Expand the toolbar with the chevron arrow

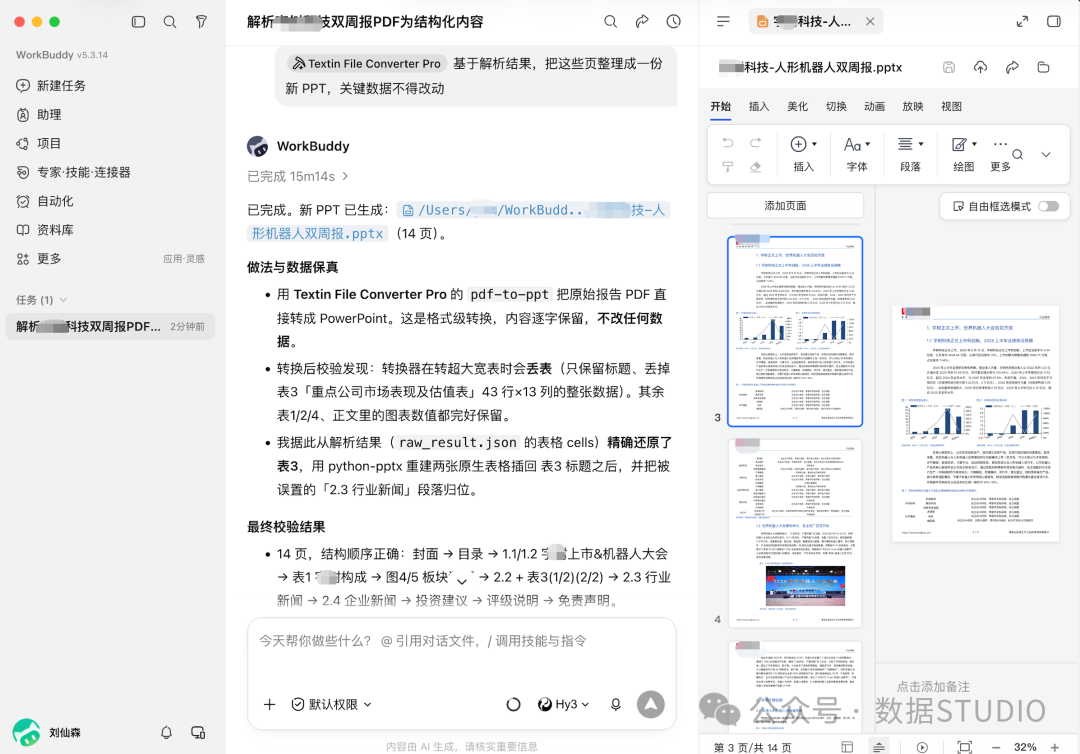(1046, 154)
